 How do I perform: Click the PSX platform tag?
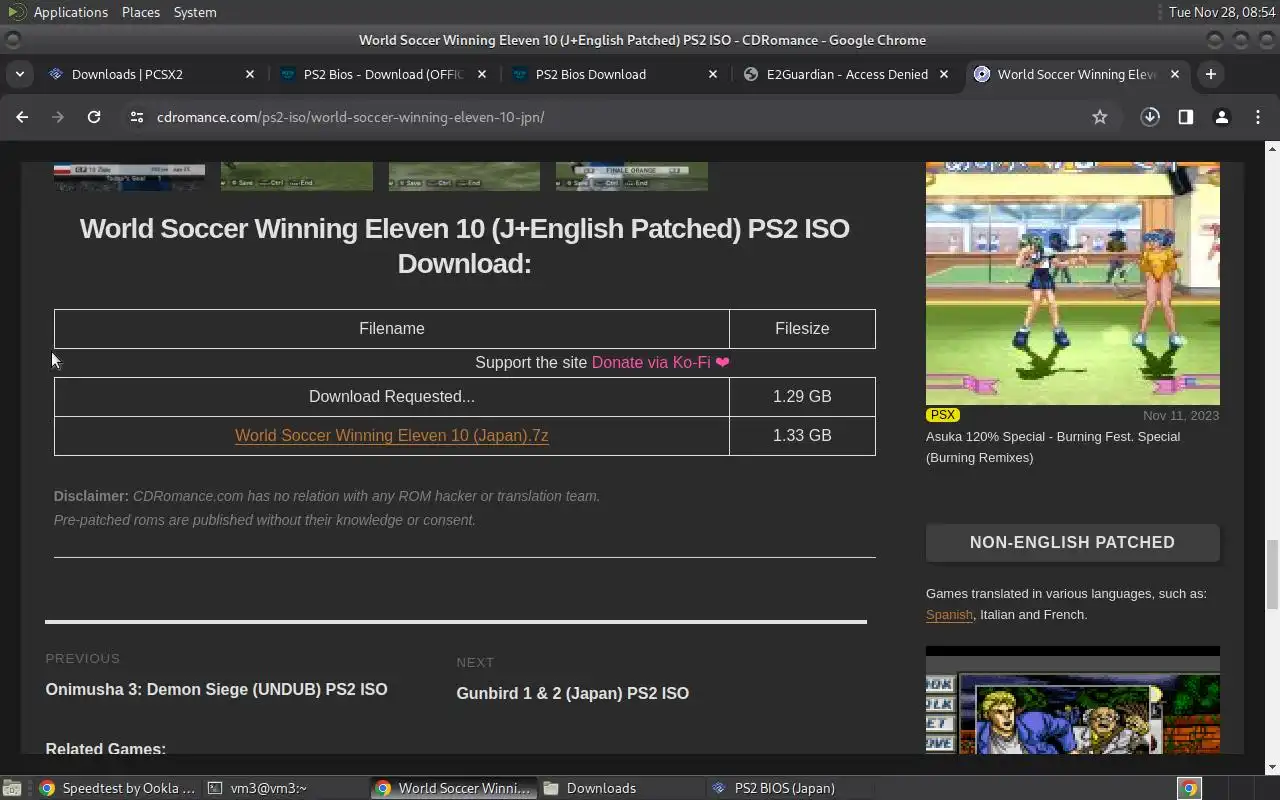[942, 415]
